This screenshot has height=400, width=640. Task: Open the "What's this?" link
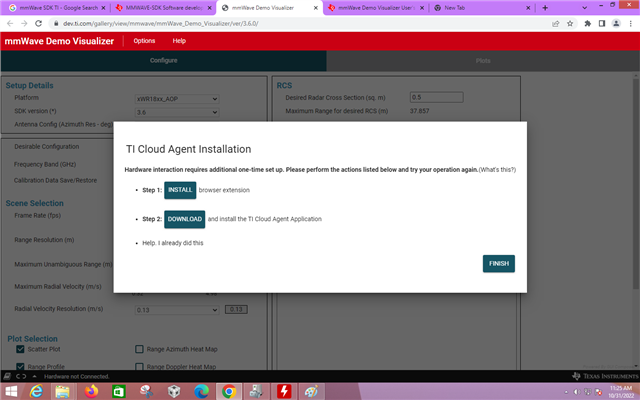497,170
